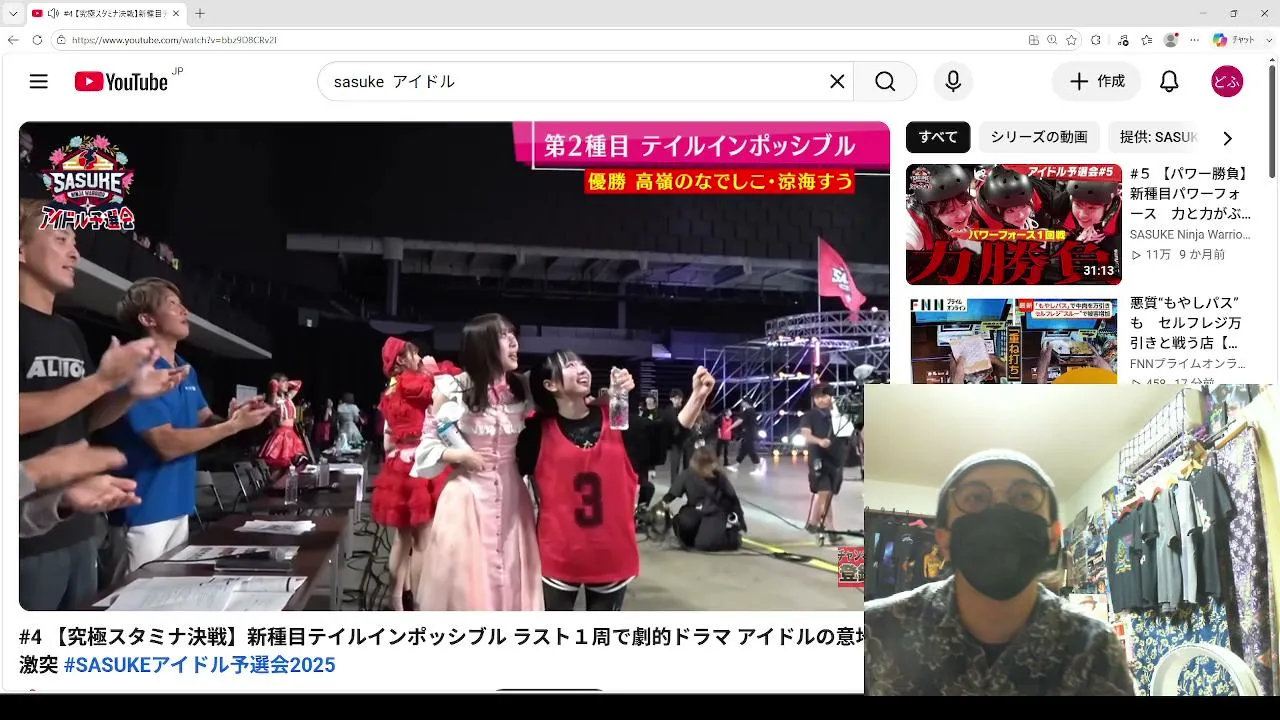This screenshot has height=720, width=1280.
Task: Open the account avatar menu
Action: pos(1227,82)
